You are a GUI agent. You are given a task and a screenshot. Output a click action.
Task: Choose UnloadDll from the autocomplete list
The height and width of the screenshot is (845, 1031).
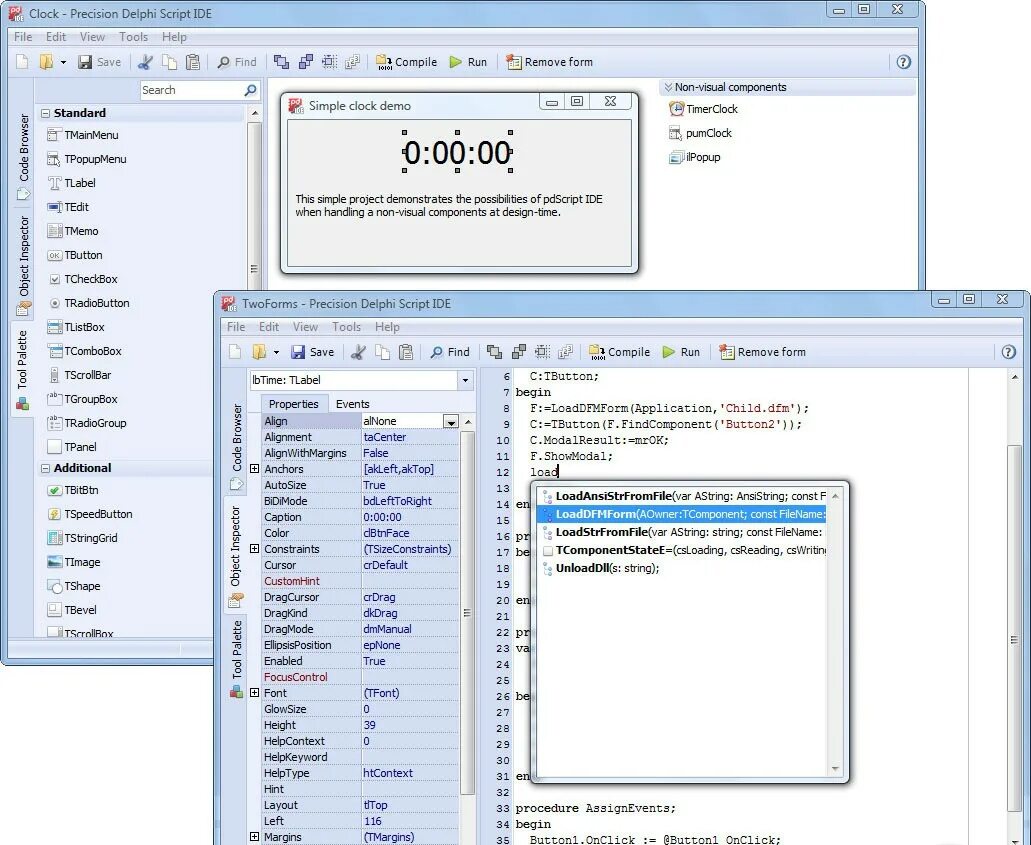point(681,568)
